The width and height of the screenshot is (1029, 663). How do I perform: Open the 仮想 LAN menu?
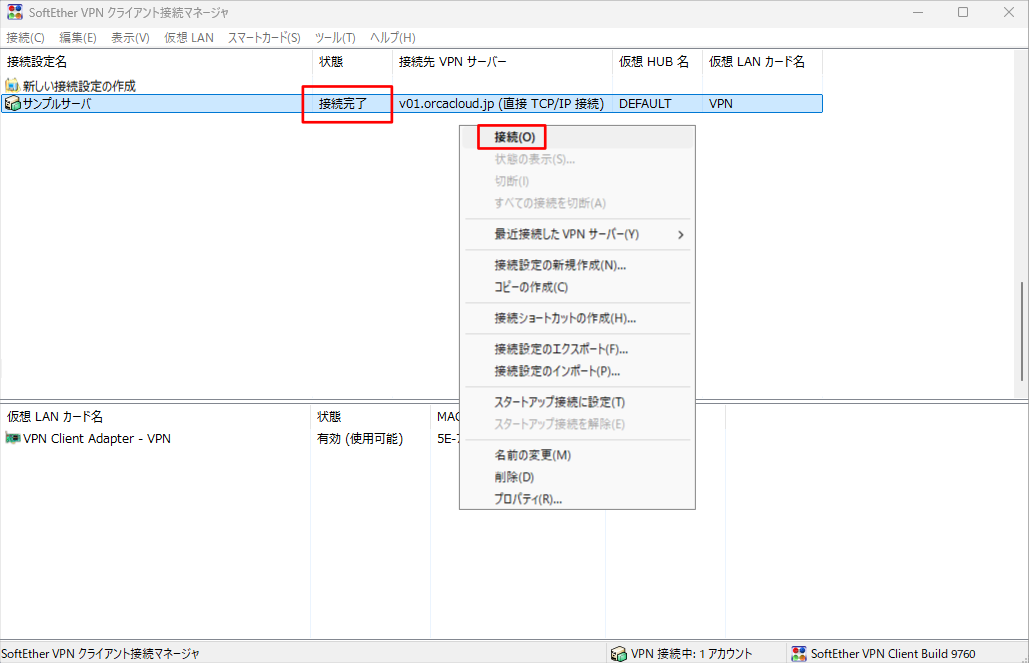click(x=189, y=38)
